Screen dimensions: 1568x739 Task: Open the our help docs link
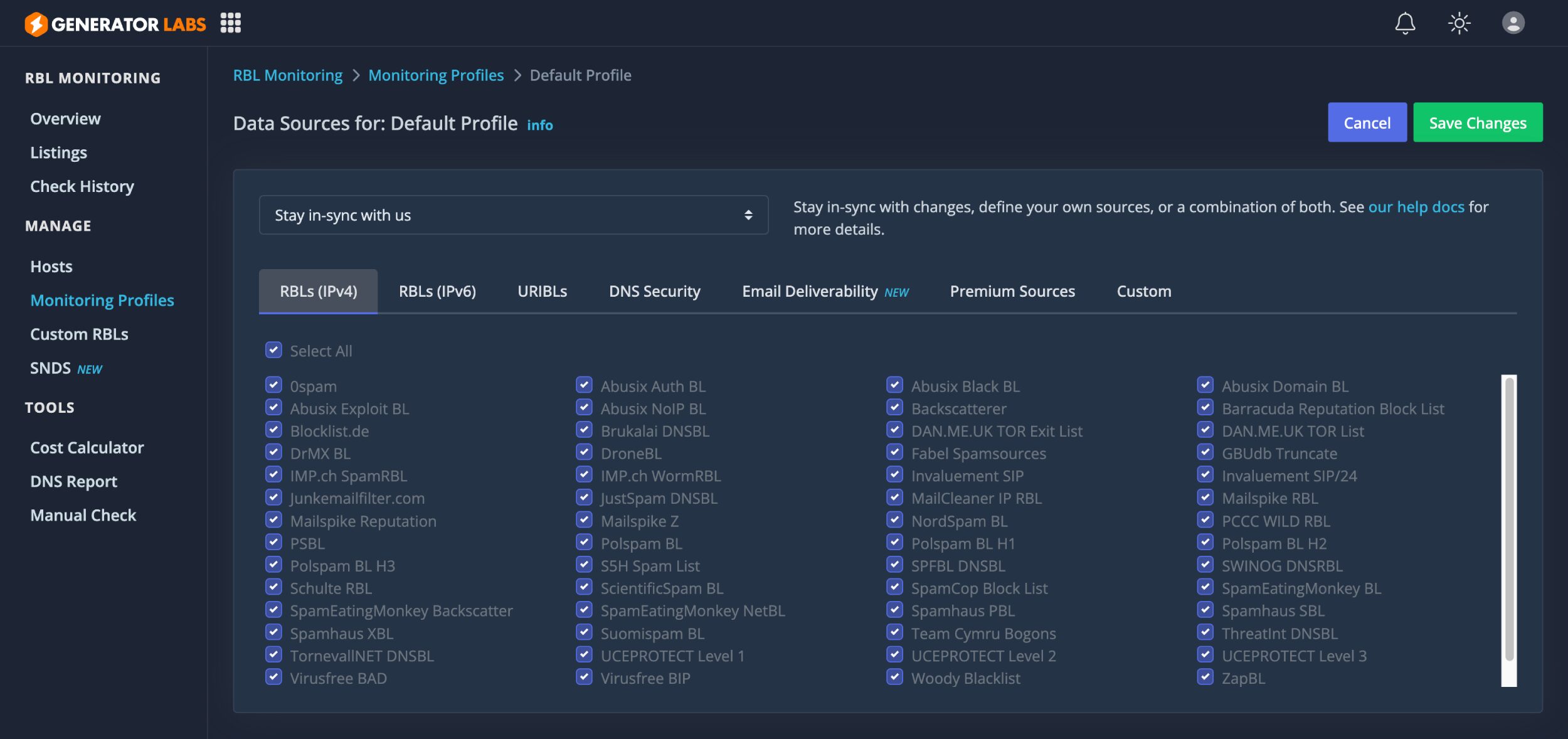pyautogui.click(x=1416, y=207)
